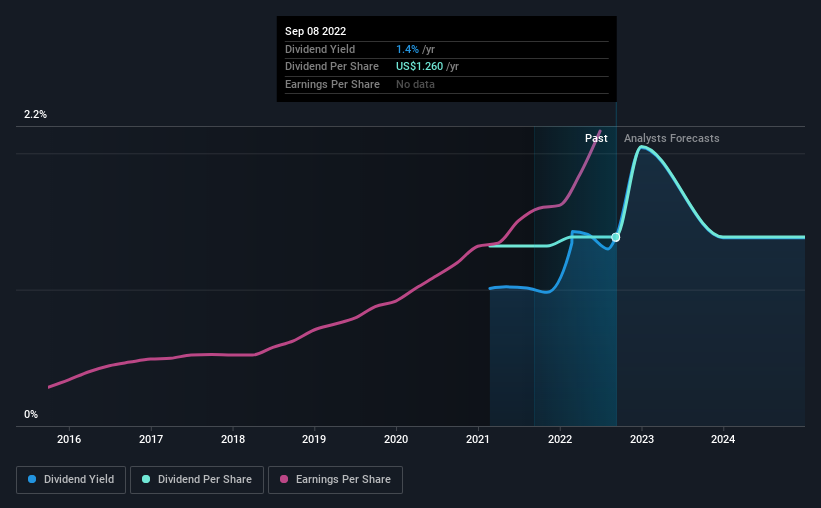Viewport: 821px width, 508px height.
Task: Click the Past label on chart
Action: click(x=596, y=138)
